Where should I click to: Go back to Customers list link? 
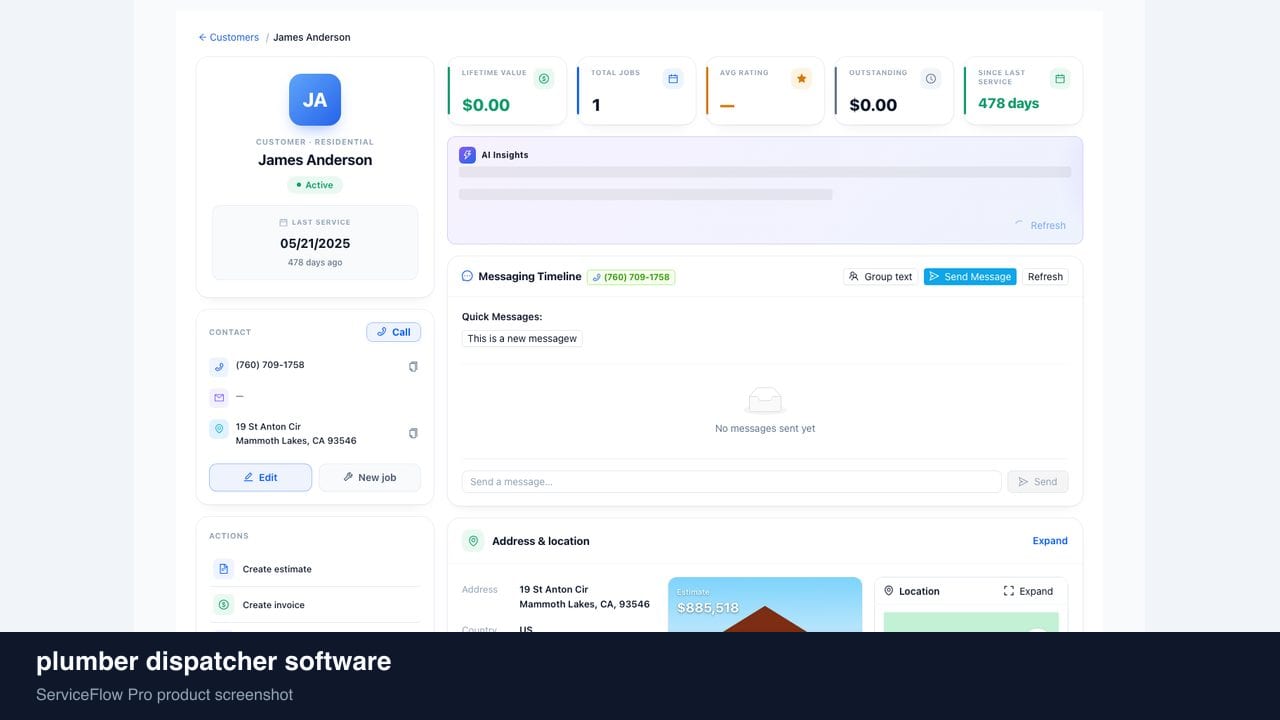tap(229, 37)
